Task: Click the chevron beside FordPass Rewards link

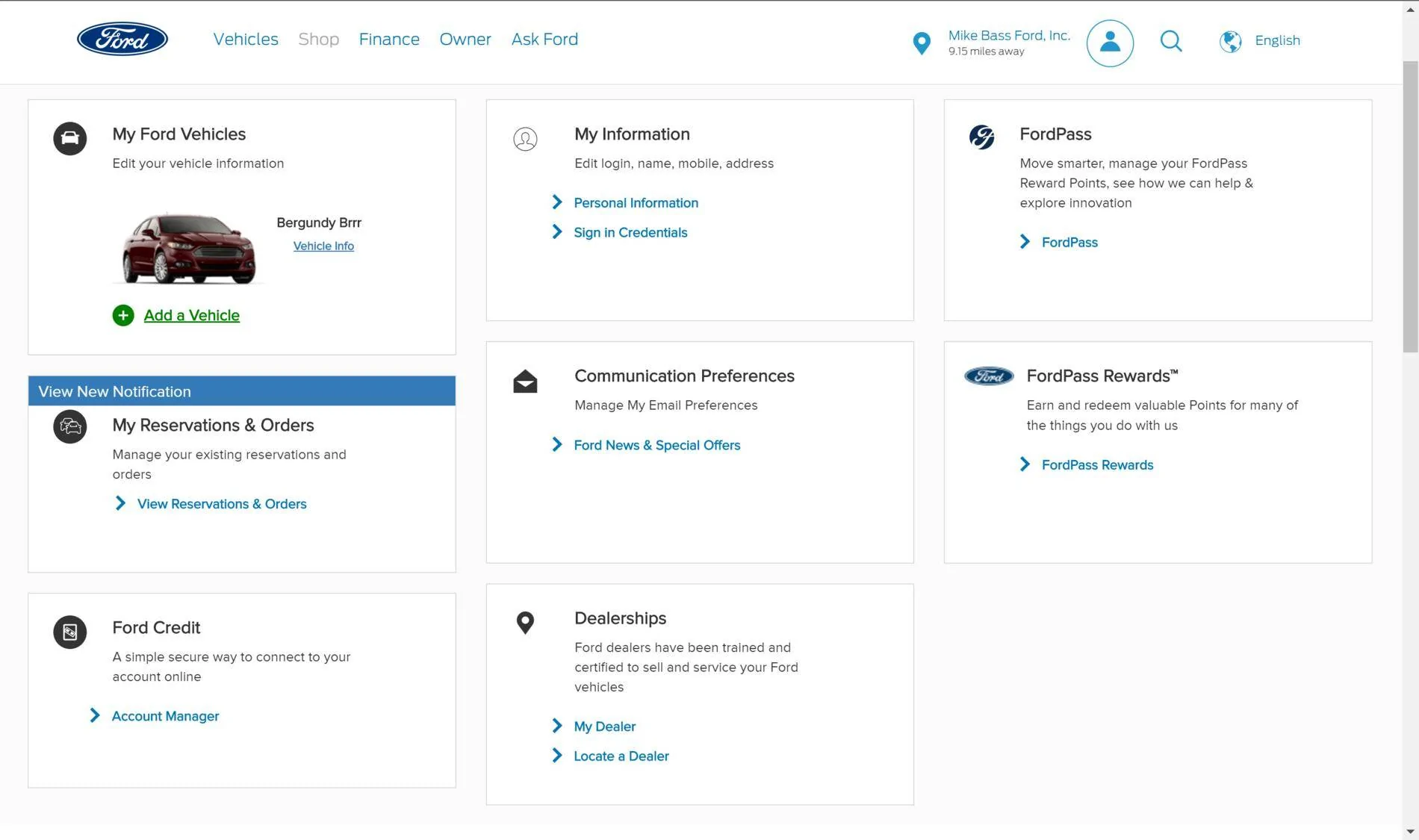Action: pyautogui.click(x=1025, y=464)
